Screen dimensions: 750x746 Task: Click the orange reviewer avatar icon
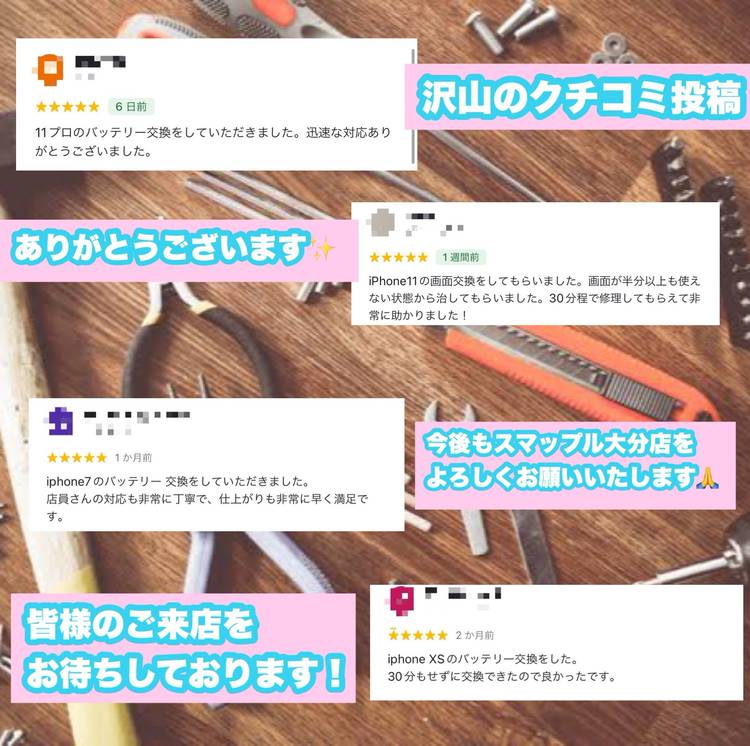(x=50, y=70)
